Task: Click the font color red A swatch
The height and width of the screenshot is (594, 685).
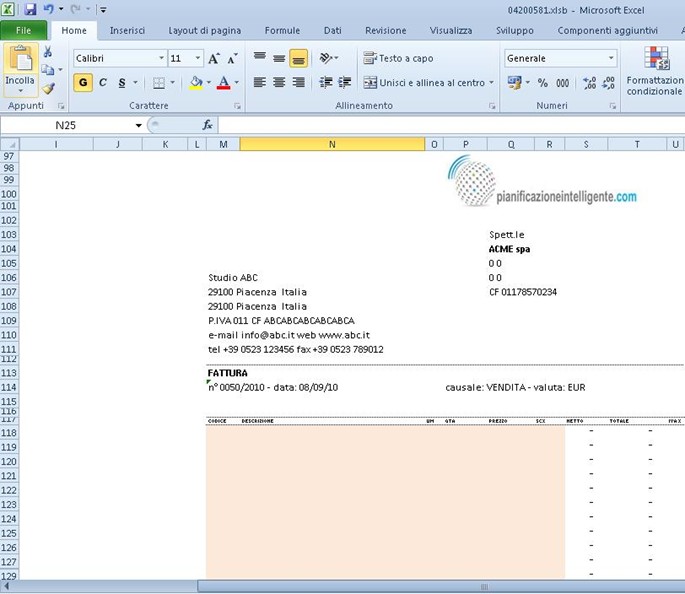Action: pyautogui.click(x=222, y=83)
